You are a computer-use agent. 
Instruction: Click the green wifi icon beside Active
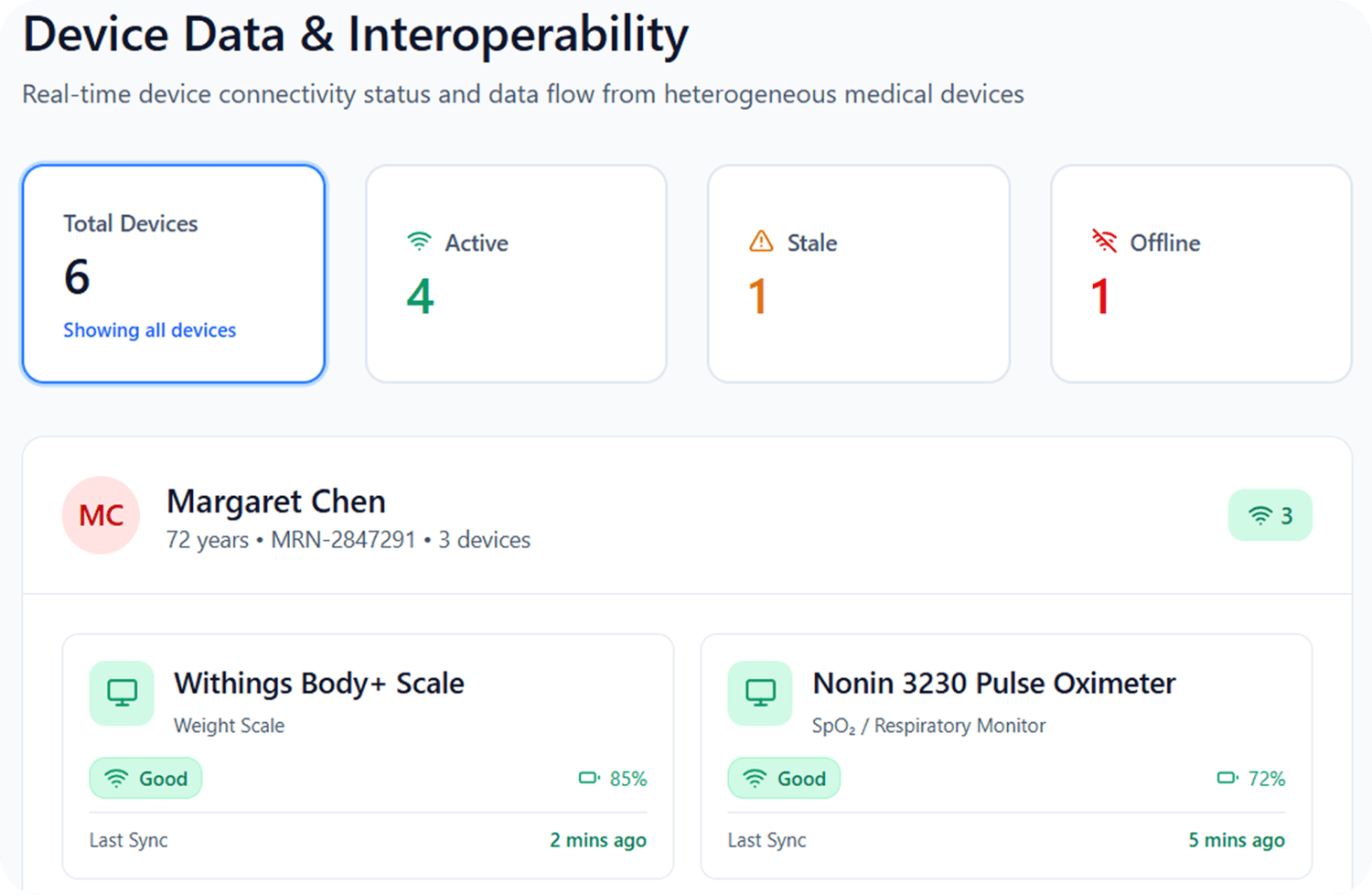[x=419, y=242]
